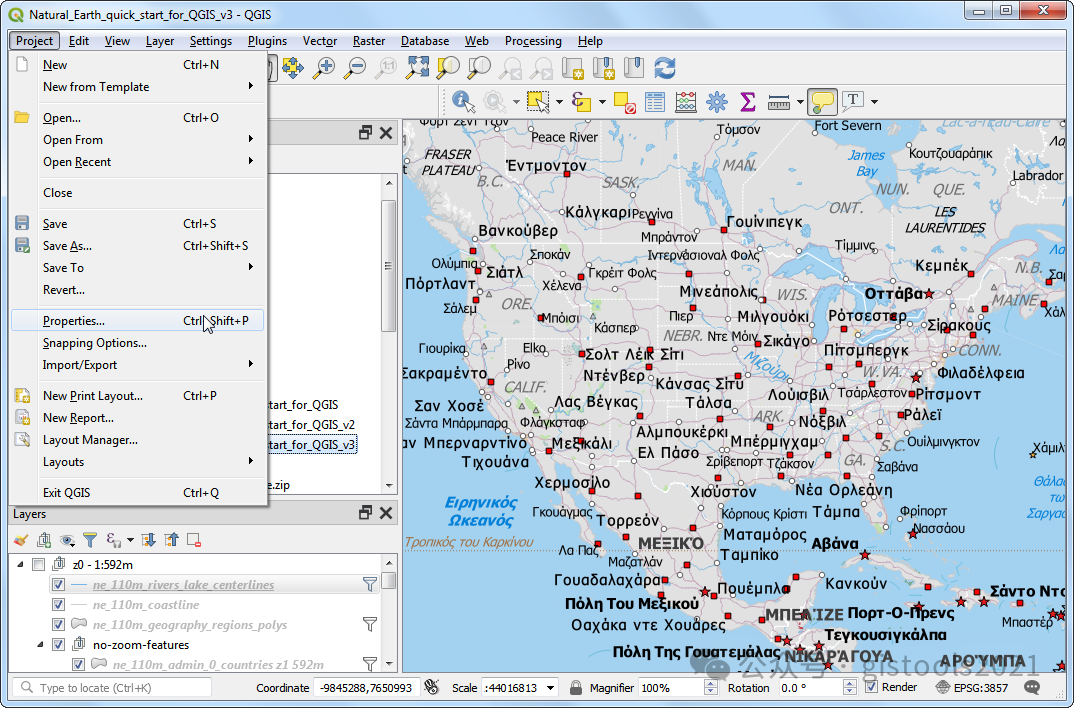Screen dimensions: 1074x708
Task: Uncheck ne_110m_rivers_lake_centerlines layer
Action: (x=58, y=585)
